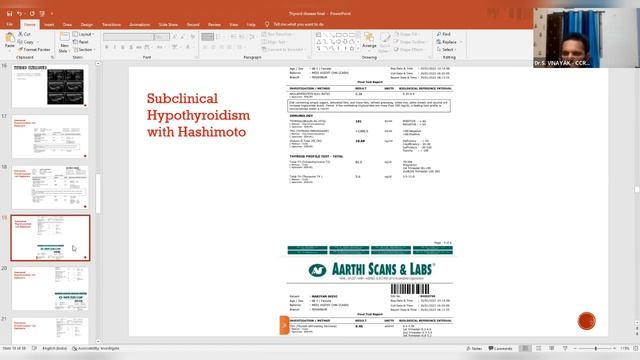Image resolution: width=640 pixels, height=360 pixels.
Task: Apply Underline formatting
Action: pyautogui.click(x=123, y=48)
